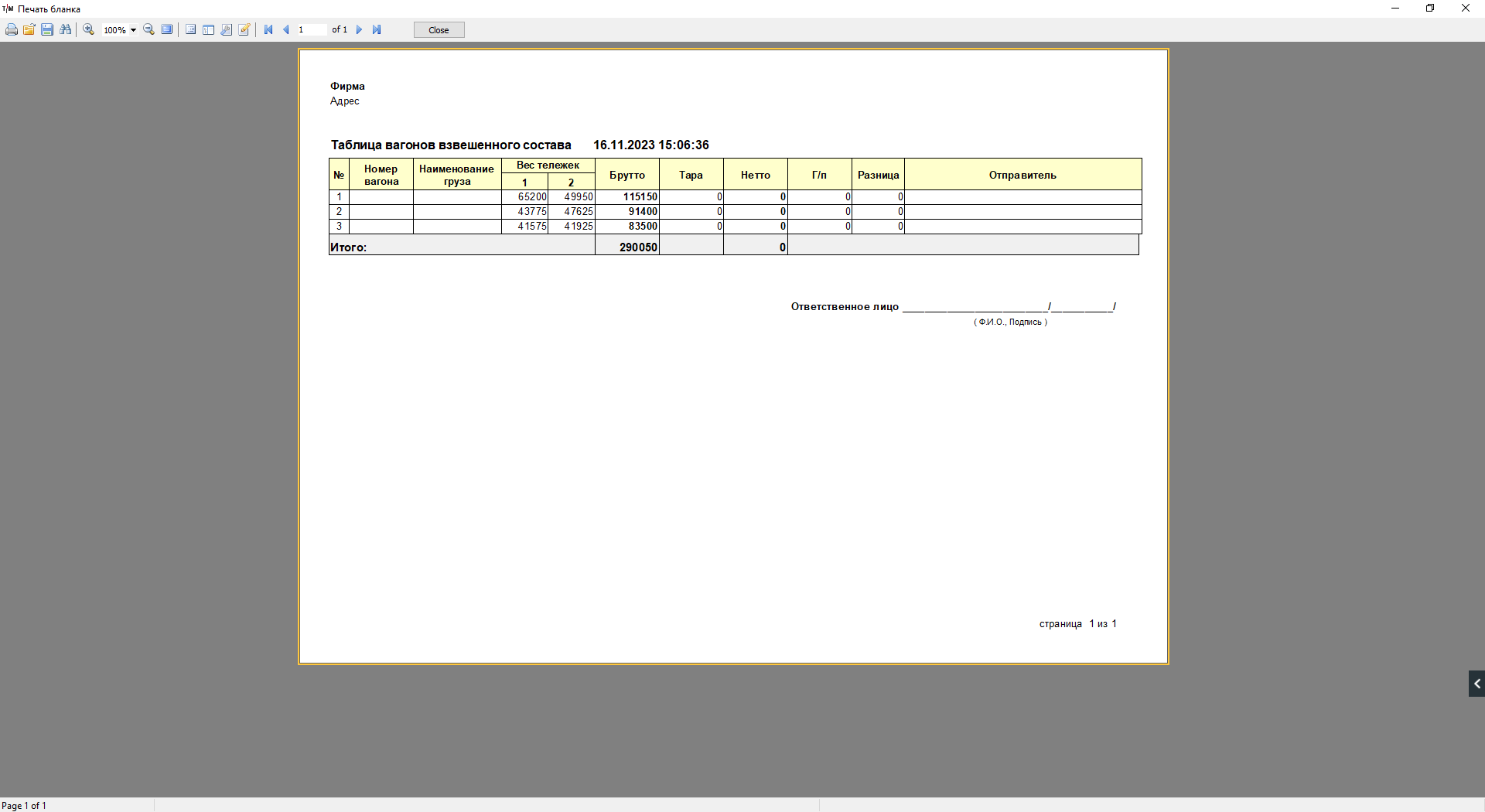Save the report using the floppy disk icon
The image size is (1485, 812).
(47, 30)
